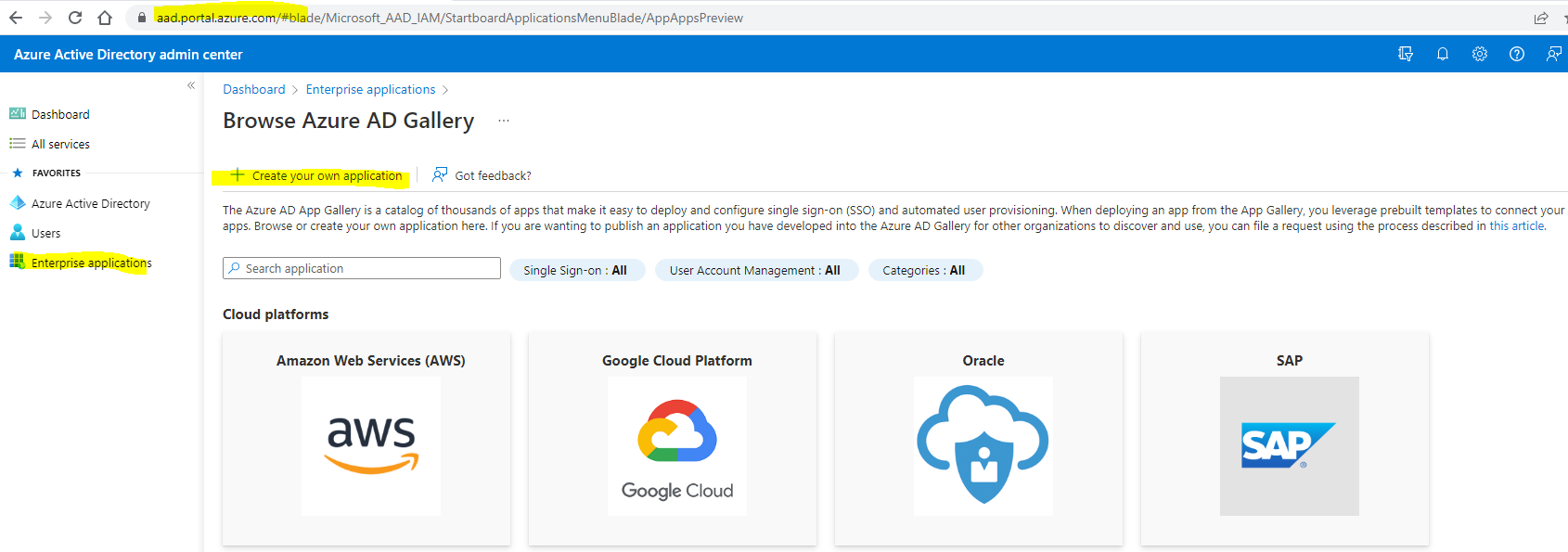Click the feedback person icon in header
This screenshot has height=552, width=1568.
pos(1554,54)
